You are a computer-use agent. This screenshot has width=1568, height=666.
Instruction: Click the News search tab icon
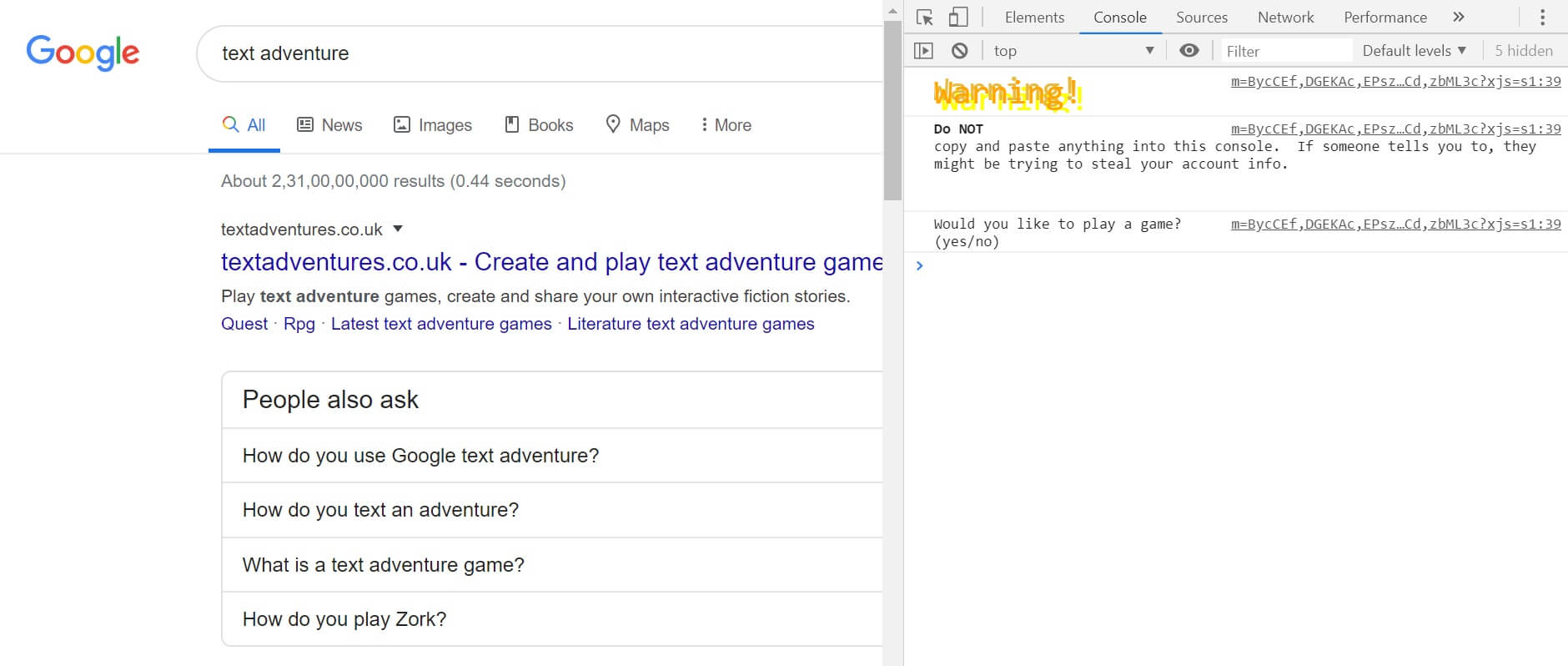pyautogui.click(x=305, y=124)
